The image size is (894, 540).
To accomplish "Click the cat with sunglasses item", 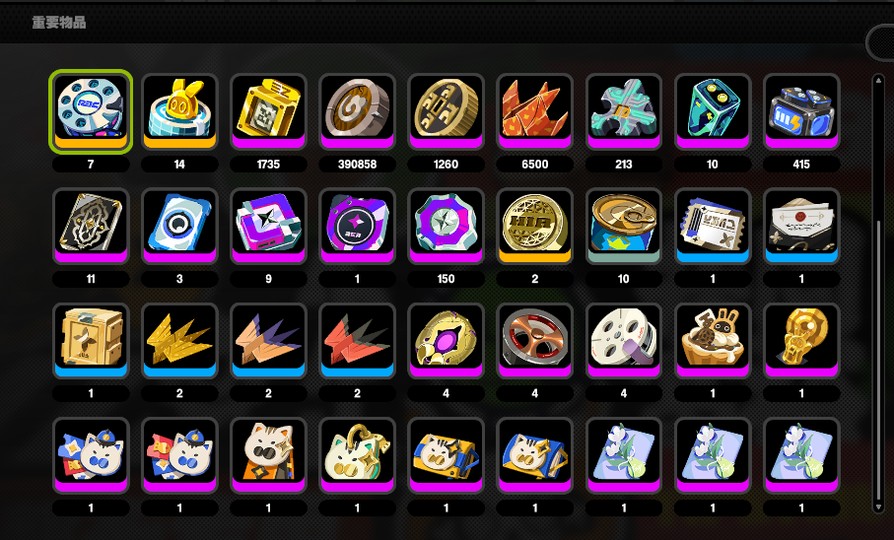I will [269, 456].
